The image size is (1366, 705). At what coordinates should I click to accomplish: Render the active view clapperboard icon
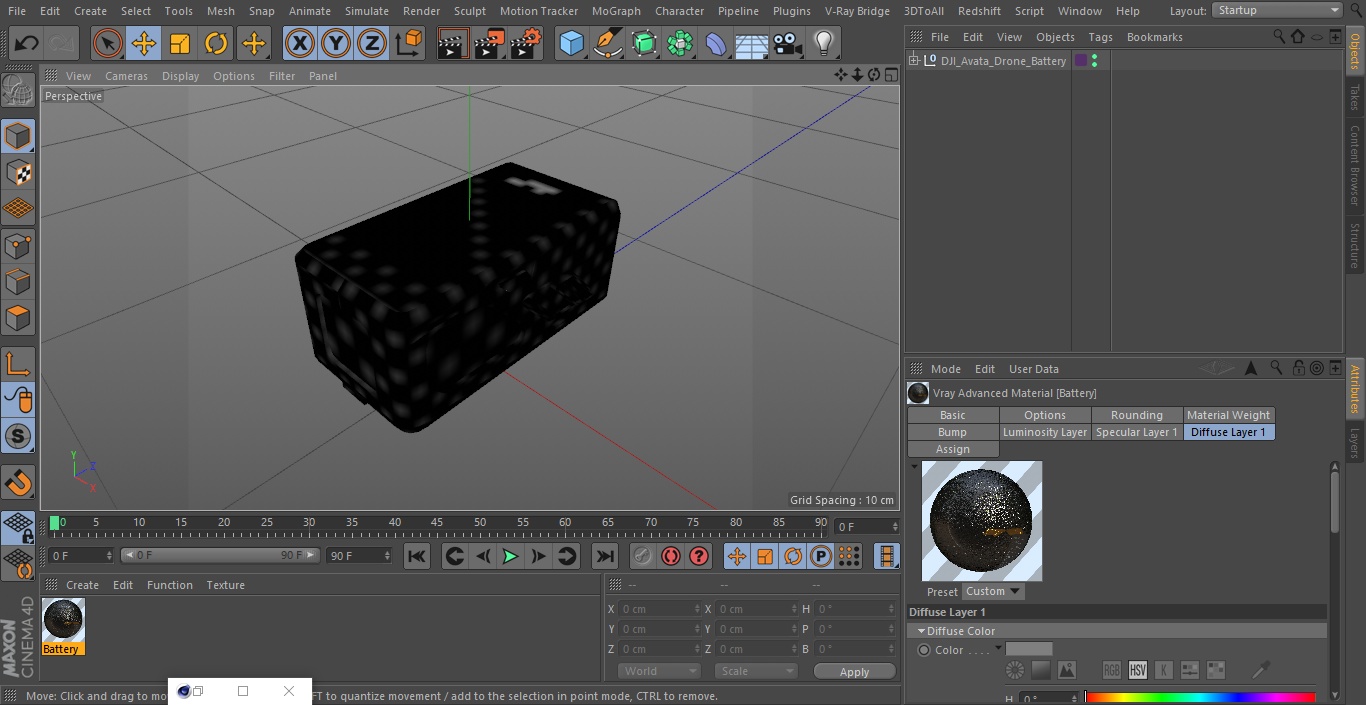453,44
